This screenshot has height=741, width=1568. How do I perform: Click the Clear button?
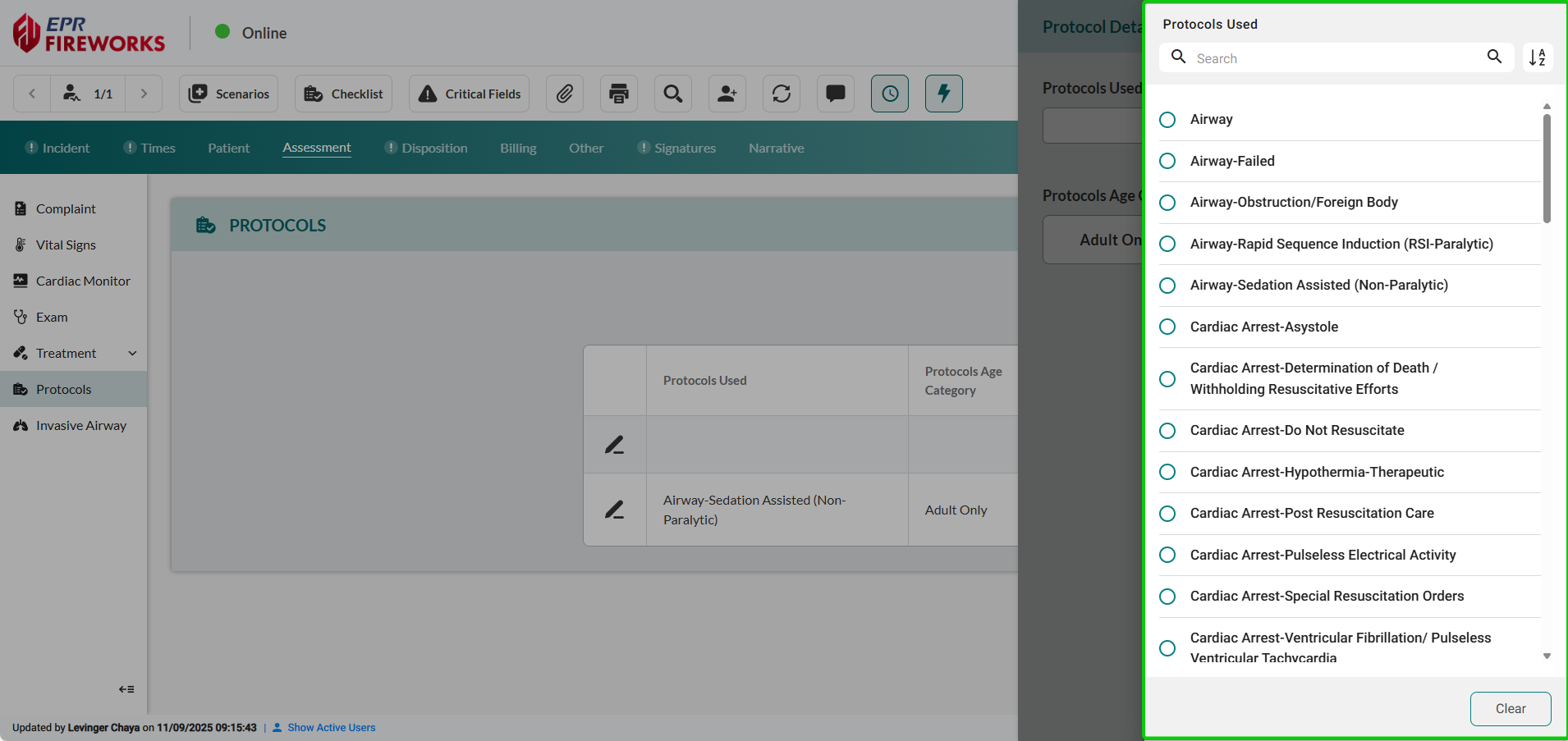click(x=1510, y=709)
